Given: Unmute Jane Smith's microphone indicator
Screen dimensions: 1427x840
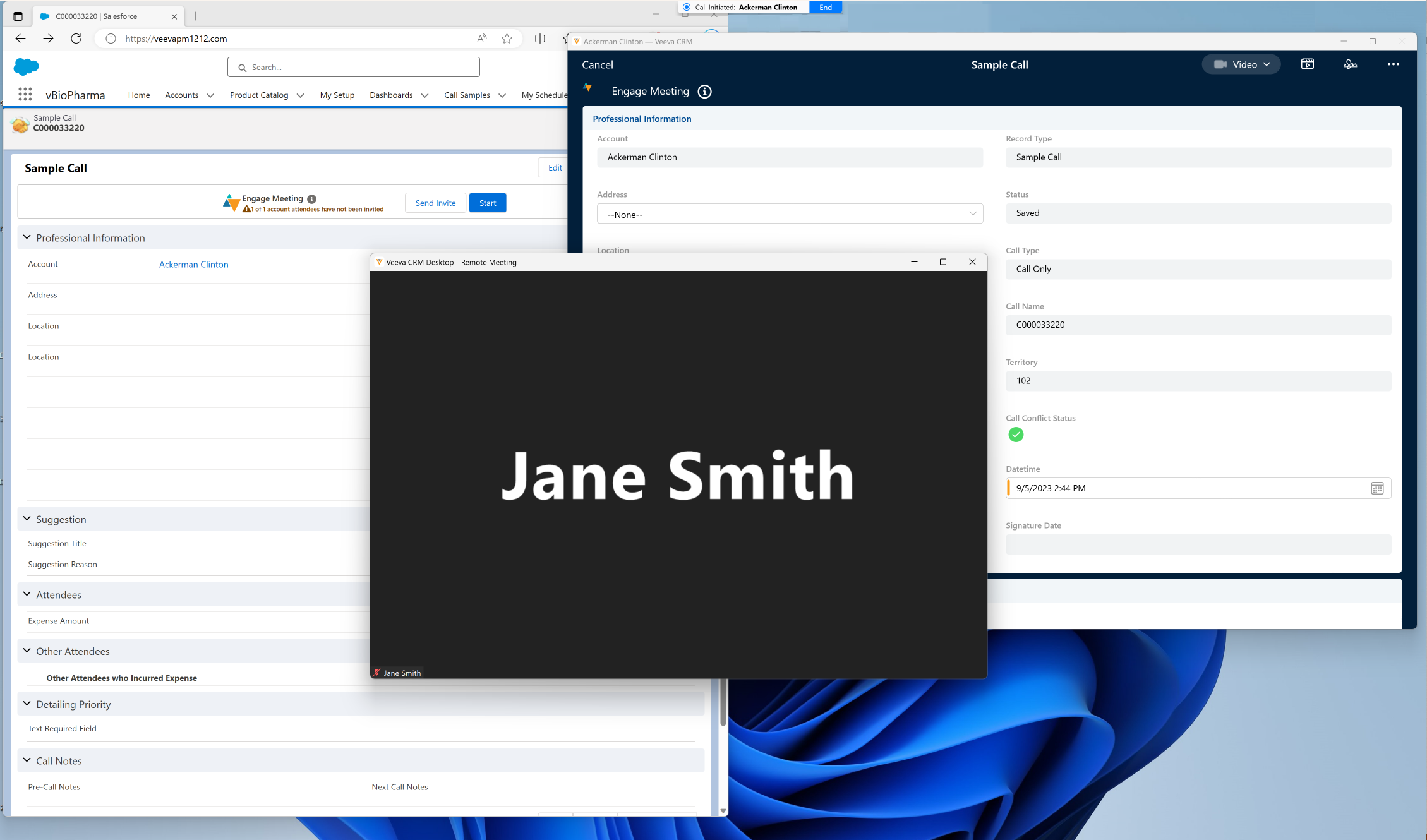Looking at the screenshot, I should [377, 673].
